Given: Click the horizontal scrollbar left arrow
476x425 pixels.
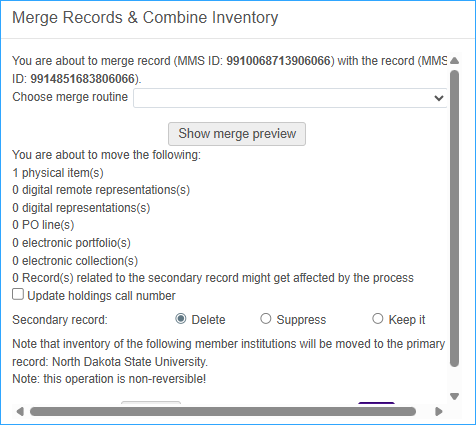Looking at the screenshot, I should tap(20, 412).
